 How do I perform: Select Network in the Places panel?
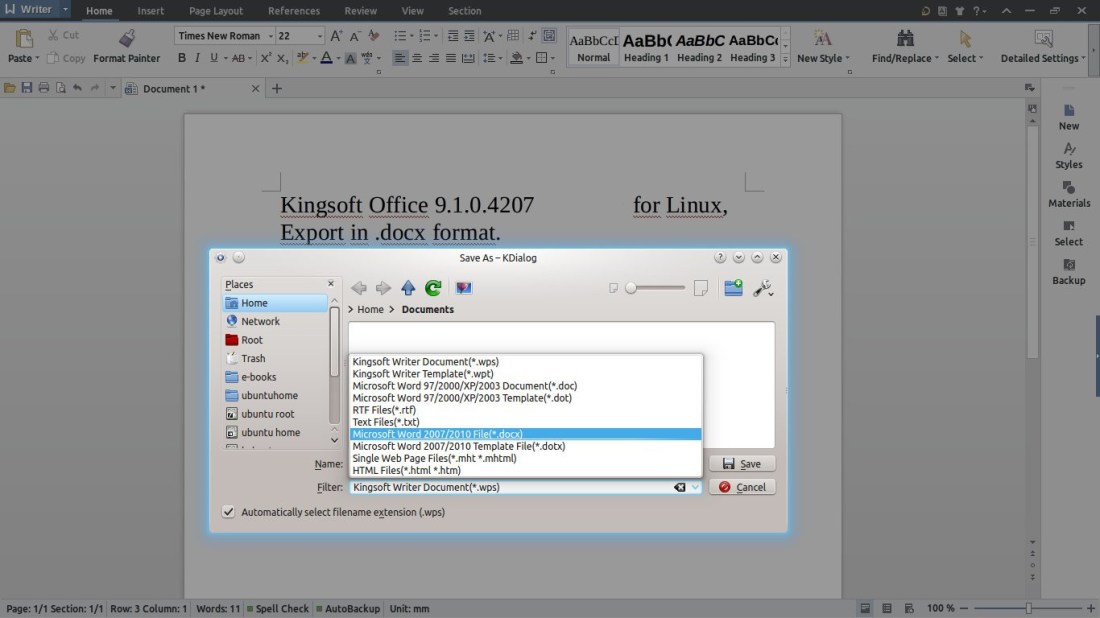click(260, 321)
